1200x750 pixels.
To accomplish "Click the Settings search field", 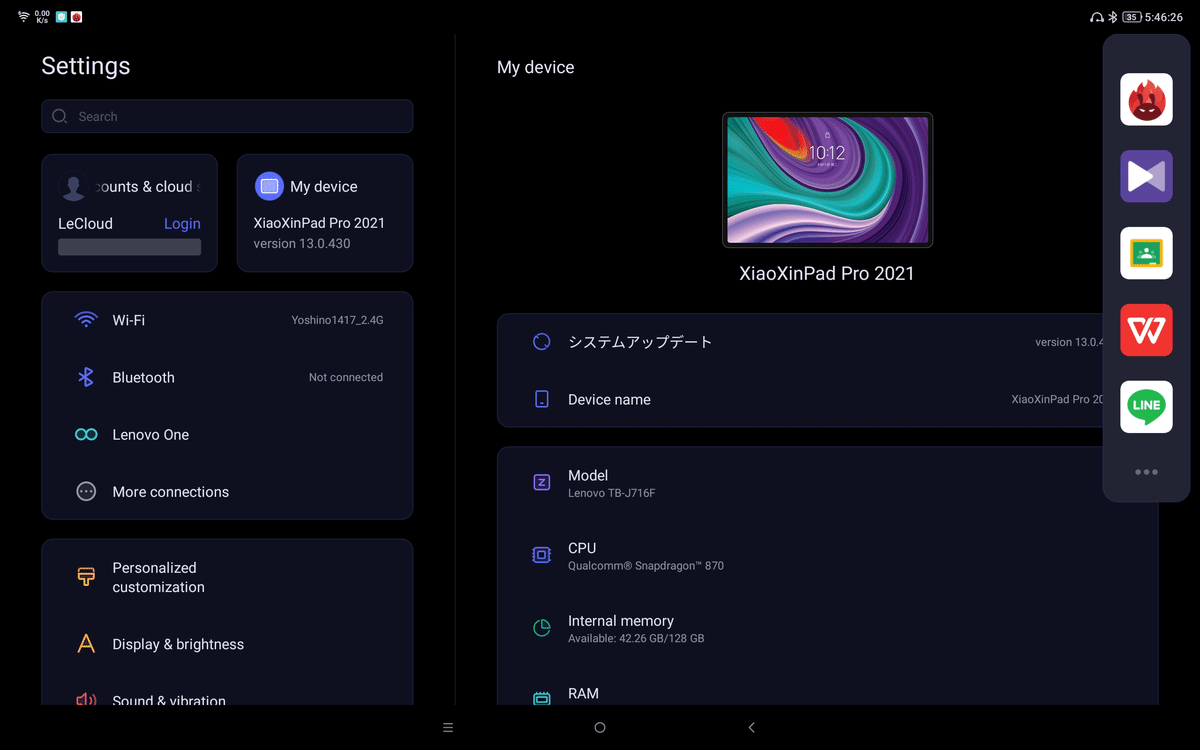I will point(227,116).
